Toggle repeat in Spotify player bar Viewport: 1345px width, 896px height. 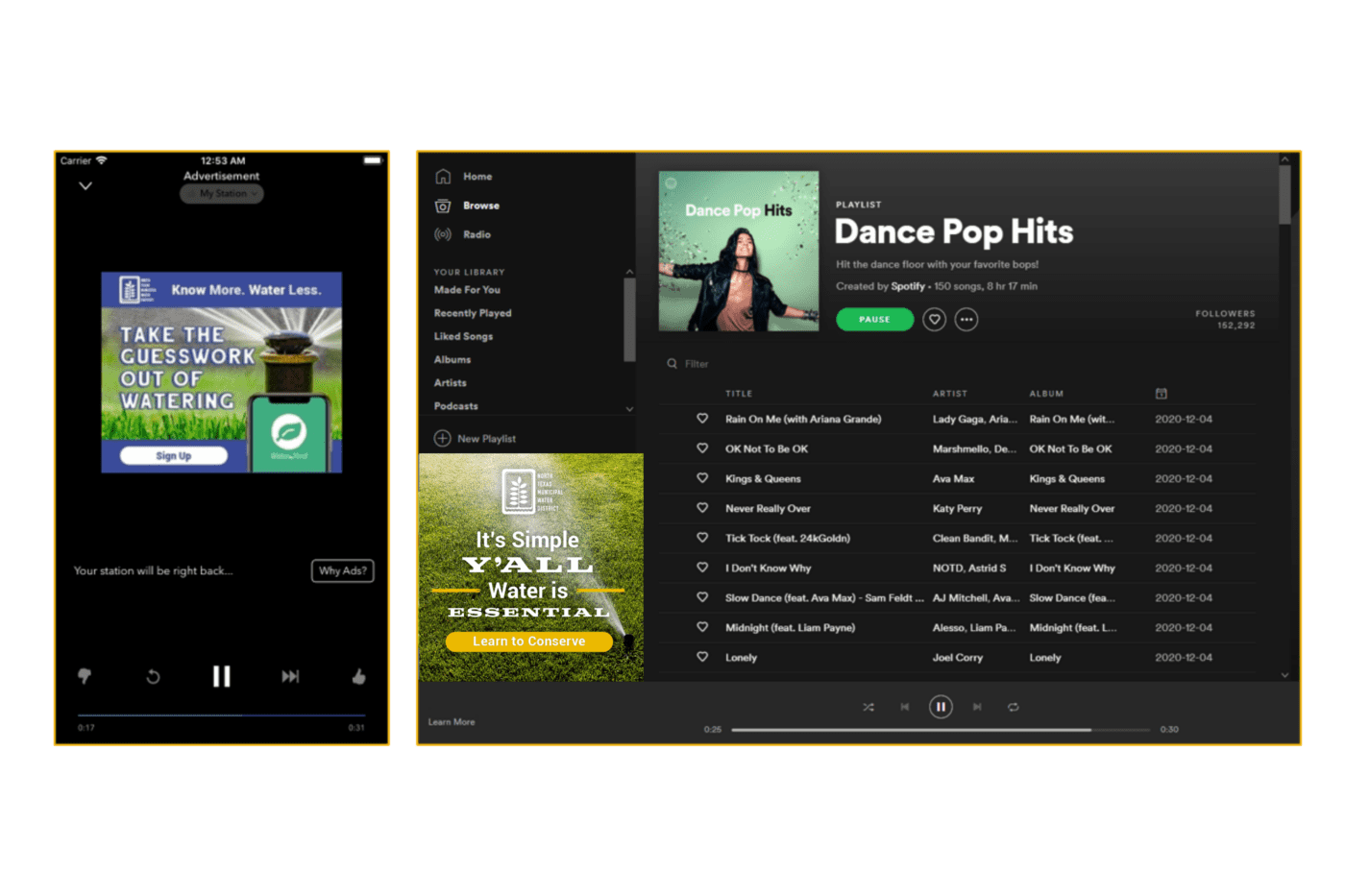point(1013,707)
